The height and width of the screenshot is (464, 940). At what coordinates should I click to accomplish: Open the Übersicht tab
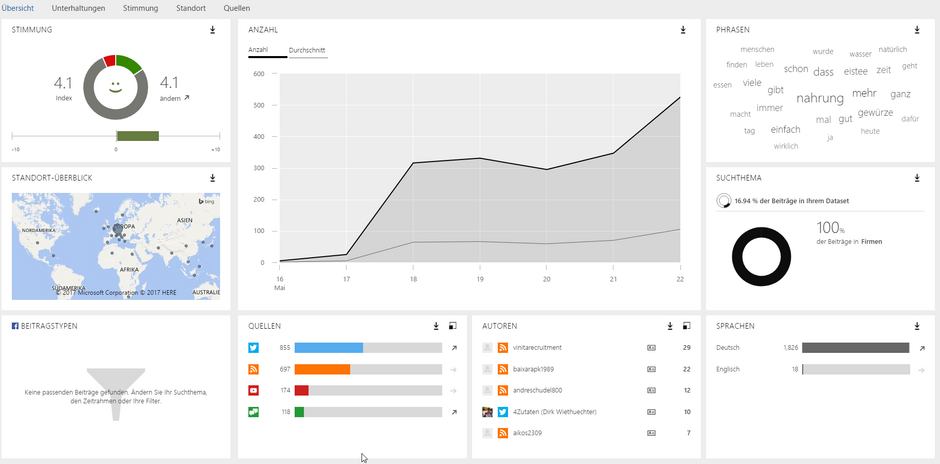17,8
